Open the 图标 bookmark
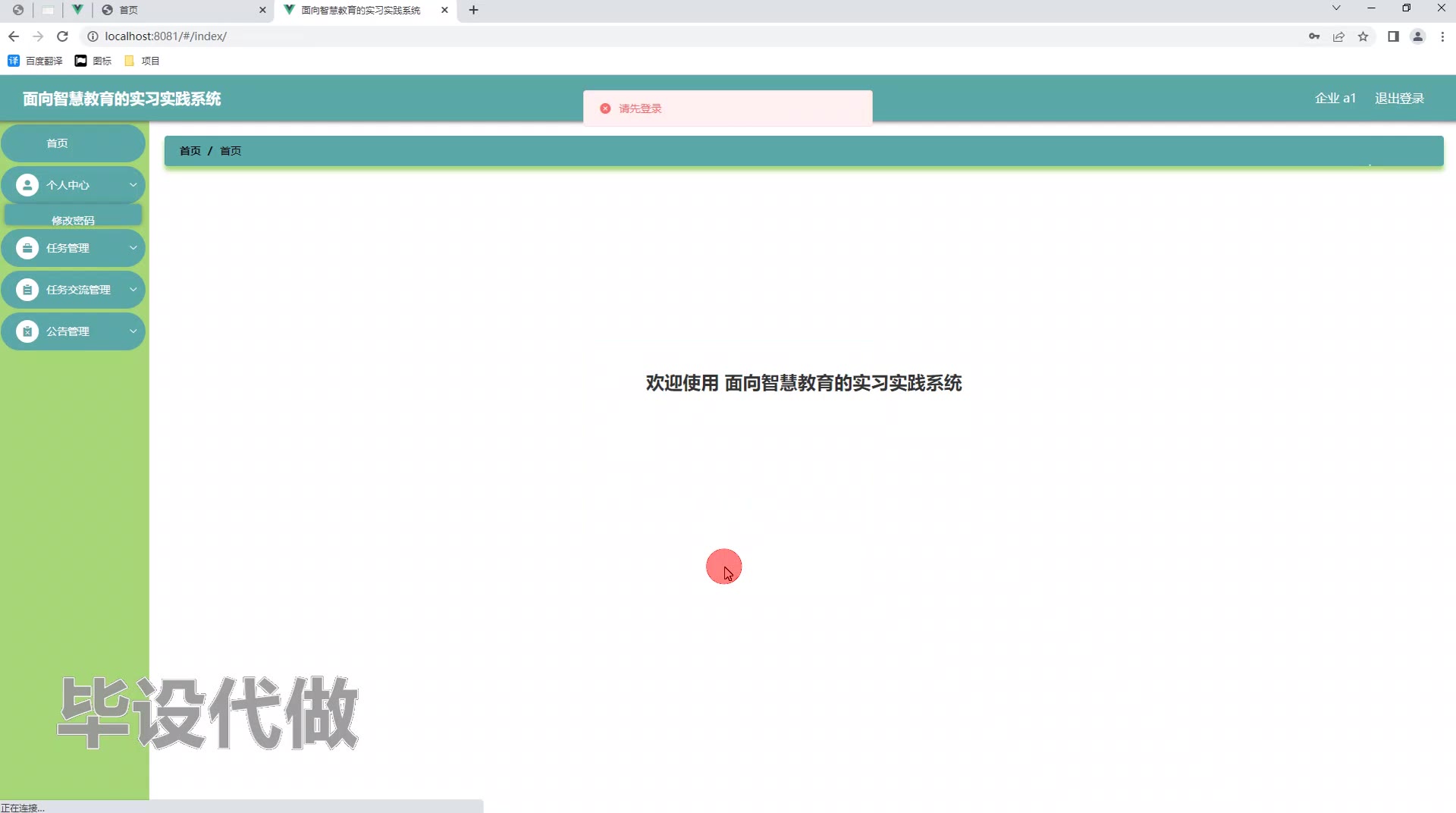 (93, 61)
